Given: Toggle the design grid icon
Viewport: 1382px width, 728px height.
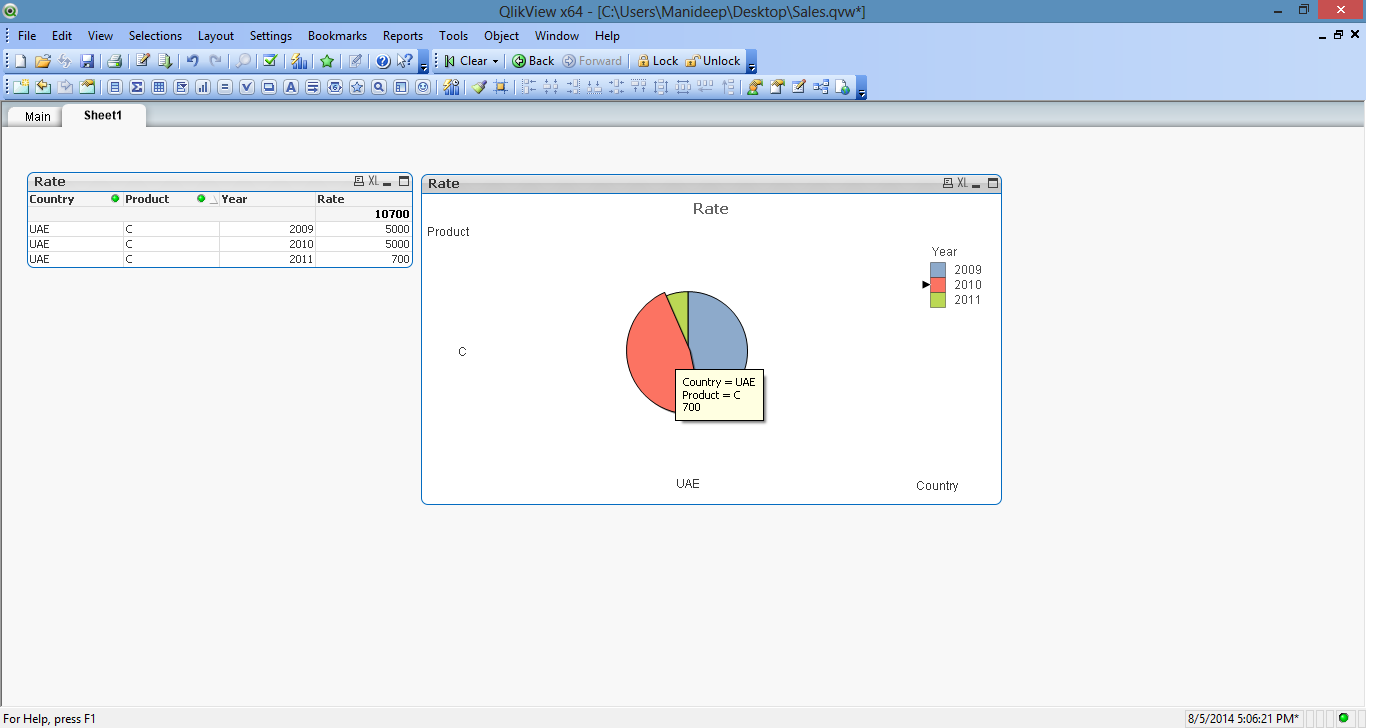Looking at the screenshot, I should 501,87.
